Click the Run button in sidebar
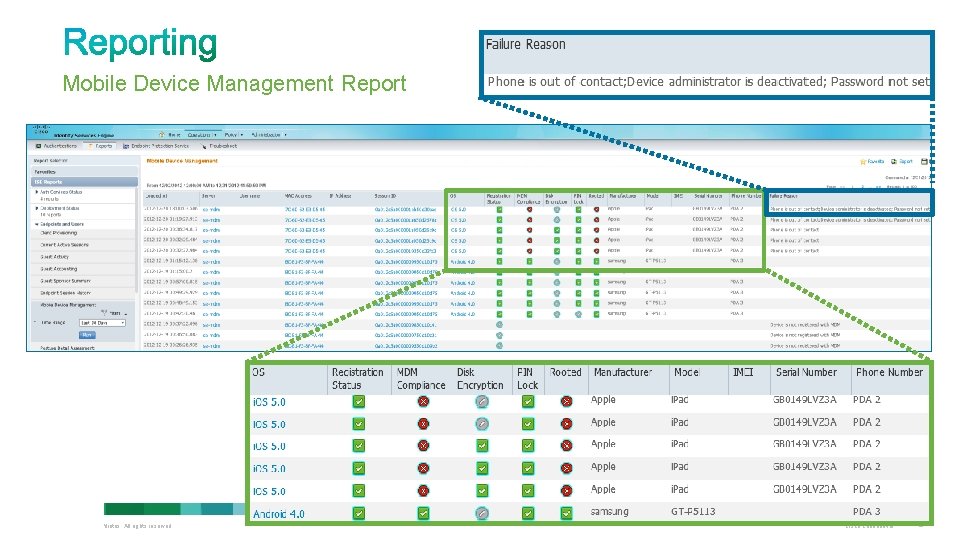Viewport: 960px width, 540px height. 87,335
